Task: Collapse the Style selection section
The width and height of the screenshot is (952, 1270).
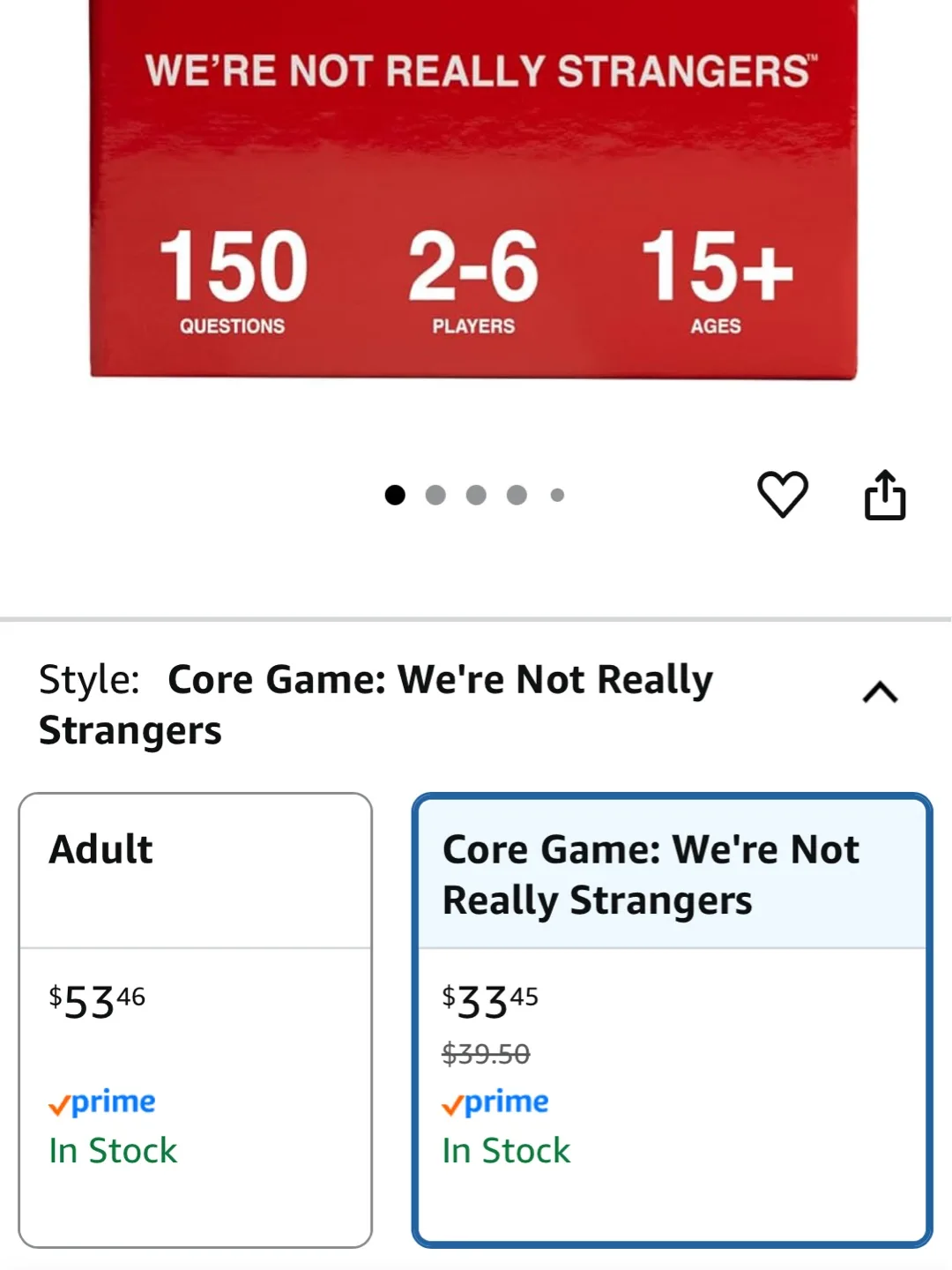Action: 878,692
